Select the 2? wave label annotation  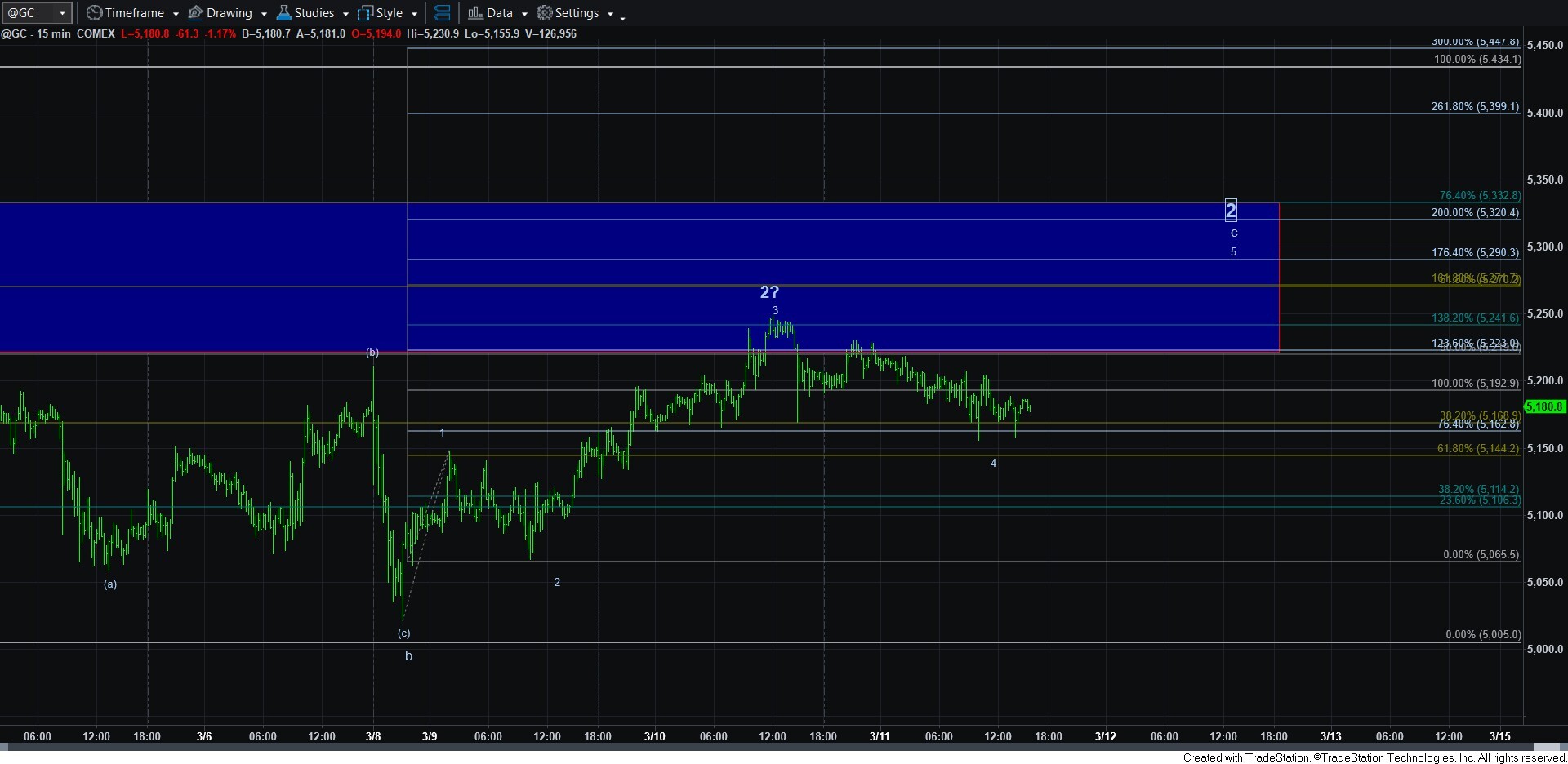click(x=769, y=291)
